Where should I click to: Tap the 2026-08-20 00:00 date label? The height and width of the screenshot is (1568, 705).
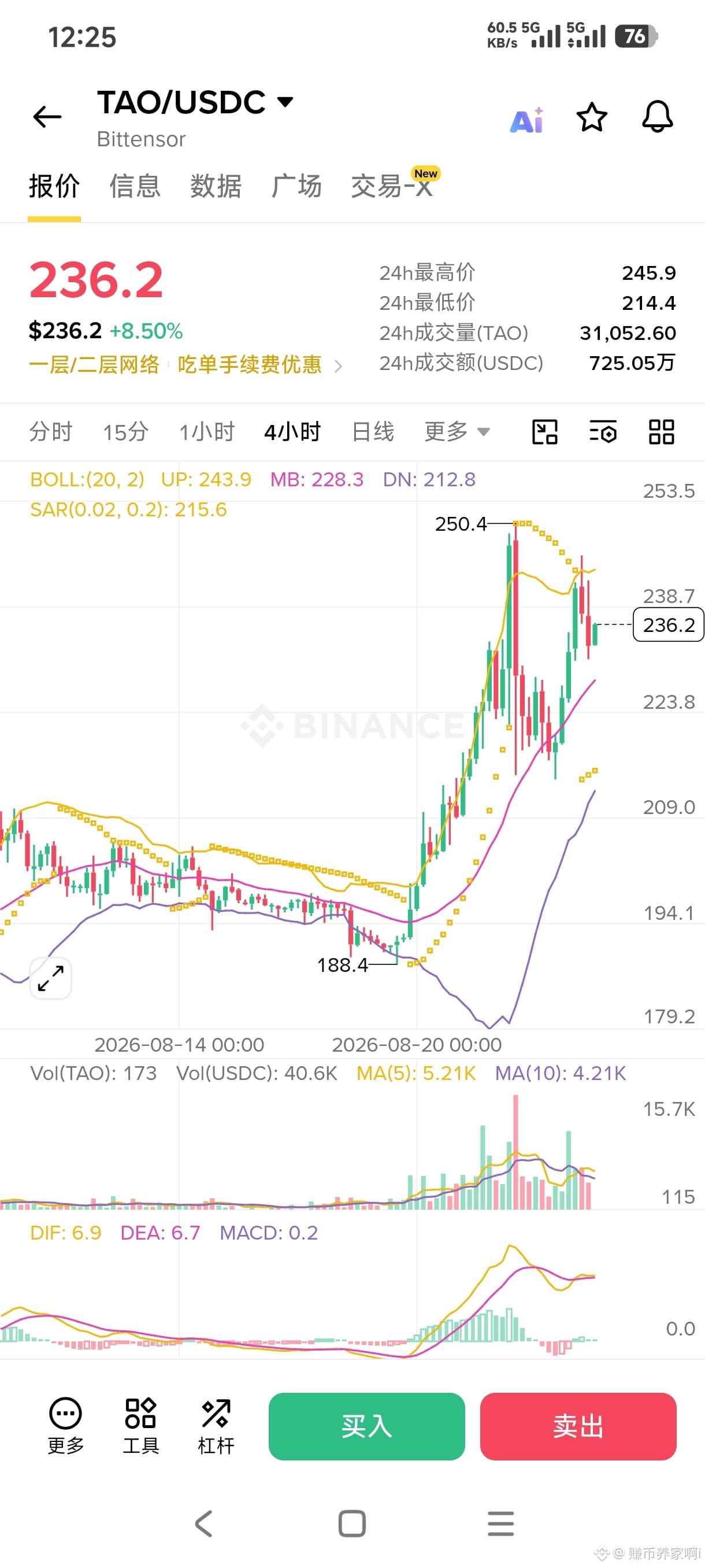point(417,1045)
